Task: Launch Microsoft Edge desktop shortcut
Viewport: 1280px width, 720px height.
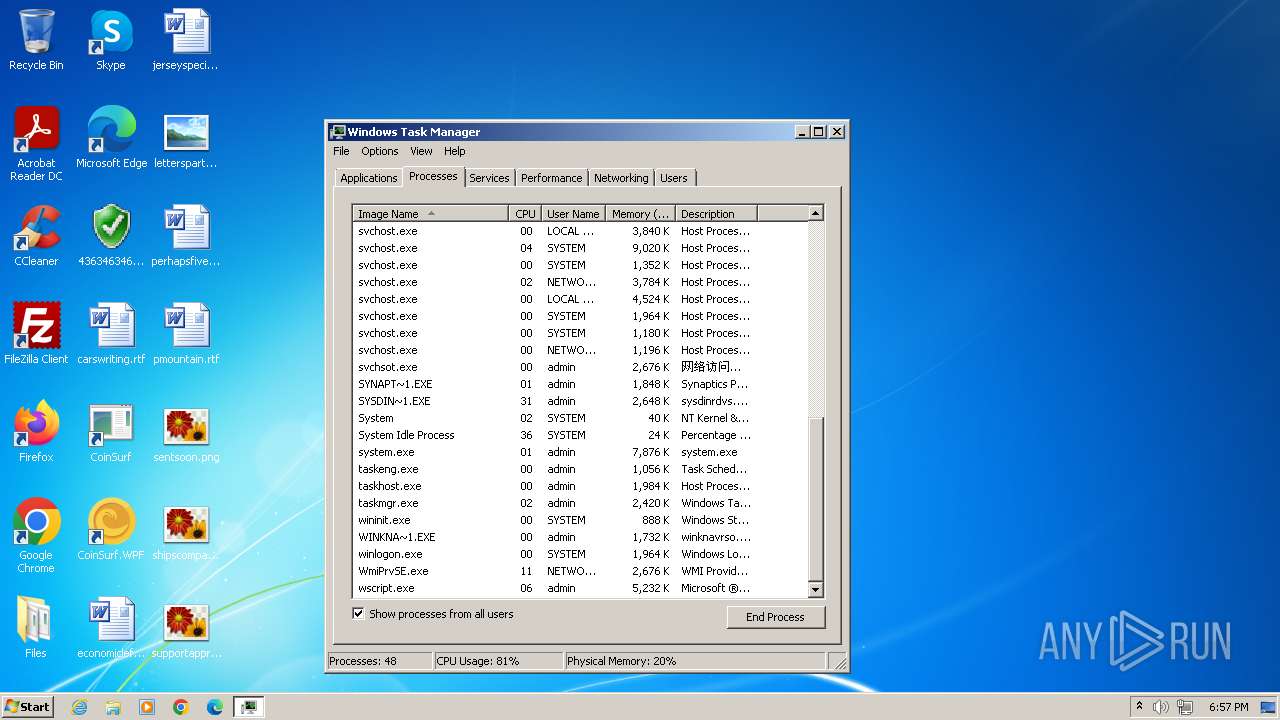Action: point(111,137)
